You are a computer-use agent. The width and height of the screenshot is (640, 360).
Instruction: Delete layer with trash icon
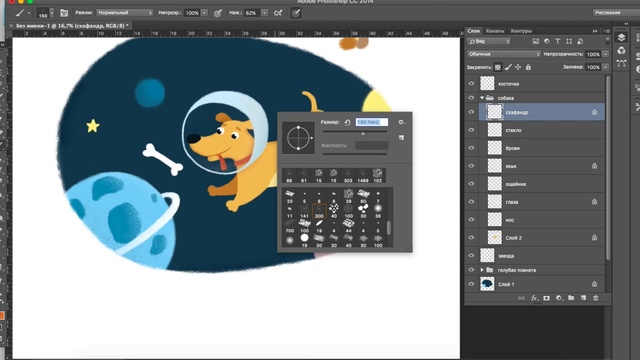596,298
